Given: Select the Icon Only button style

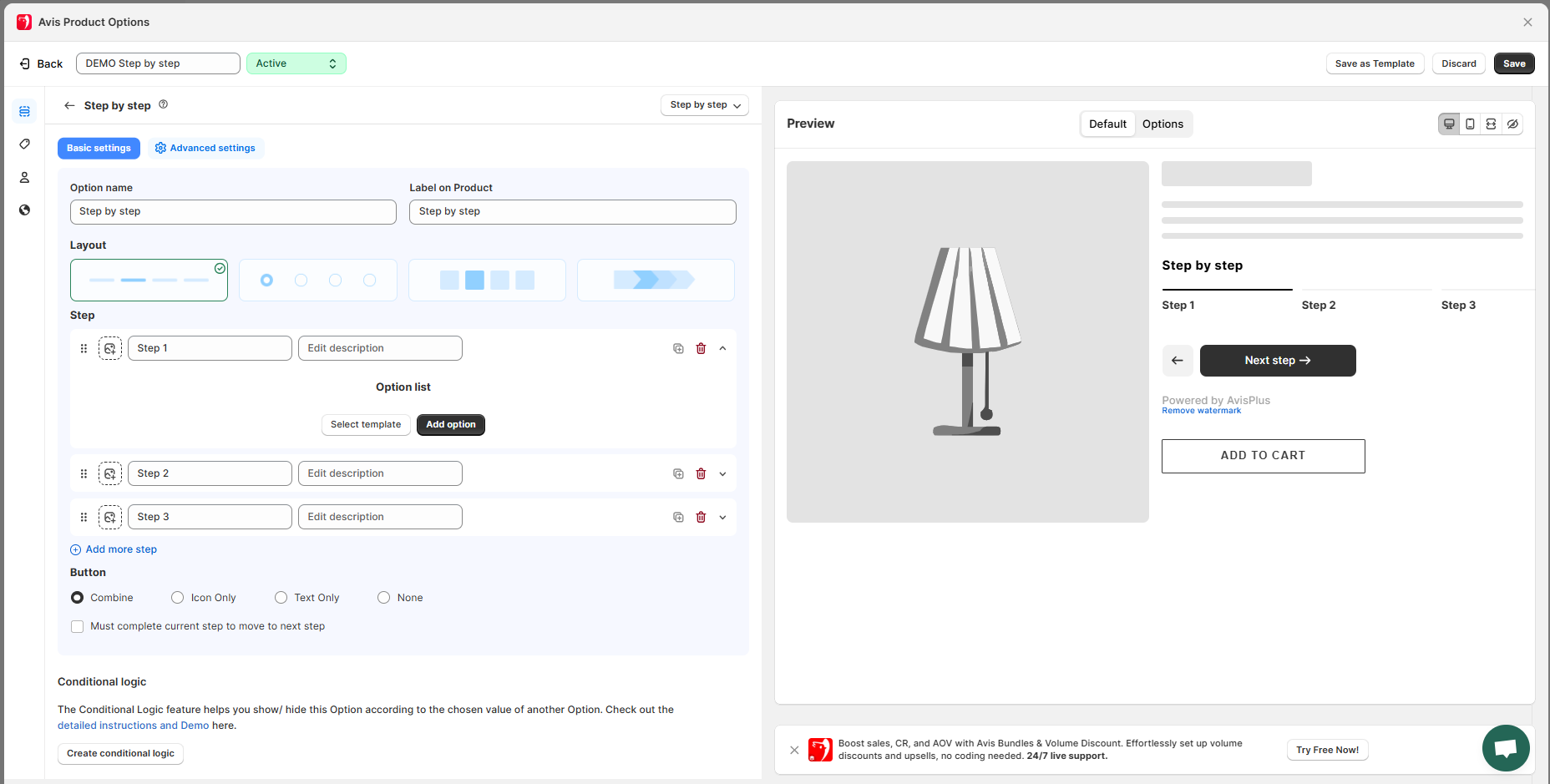Looking at the screenshot, I should click(x=178, y=598).
